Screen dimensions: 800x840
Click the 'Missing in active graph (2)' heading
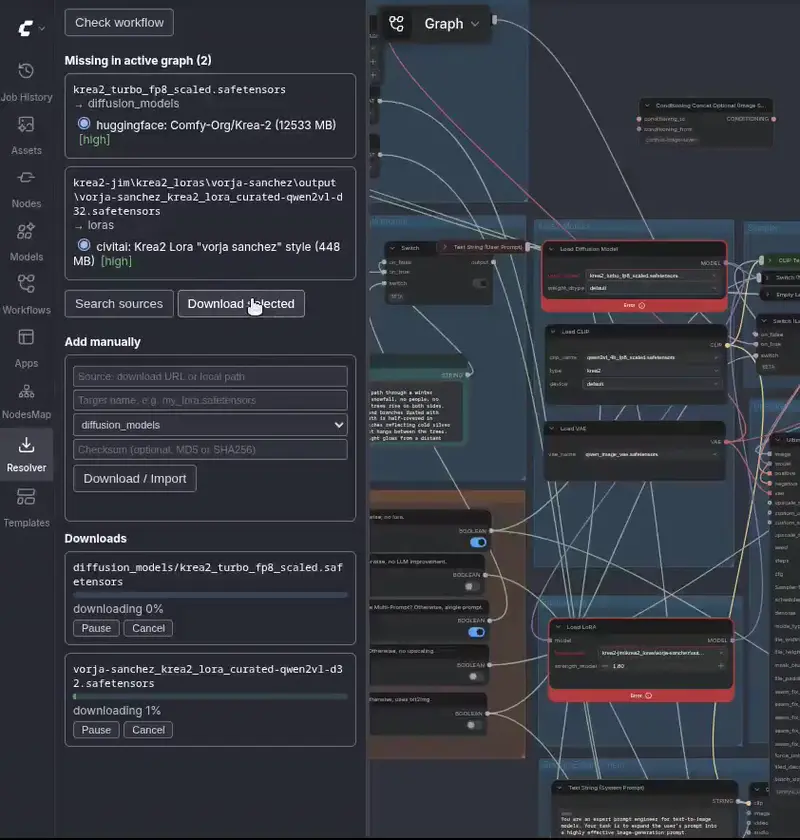pos(138,61)
